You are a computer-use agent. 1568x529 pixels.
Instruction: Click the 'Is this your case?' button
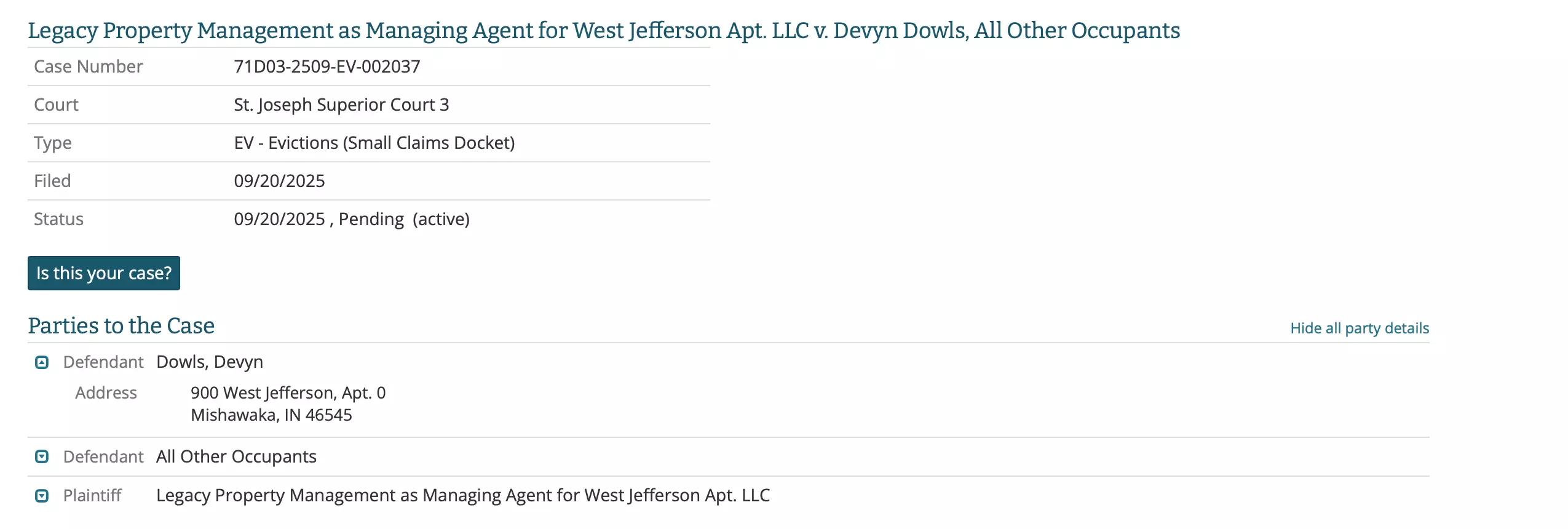(x=104, y=273)
